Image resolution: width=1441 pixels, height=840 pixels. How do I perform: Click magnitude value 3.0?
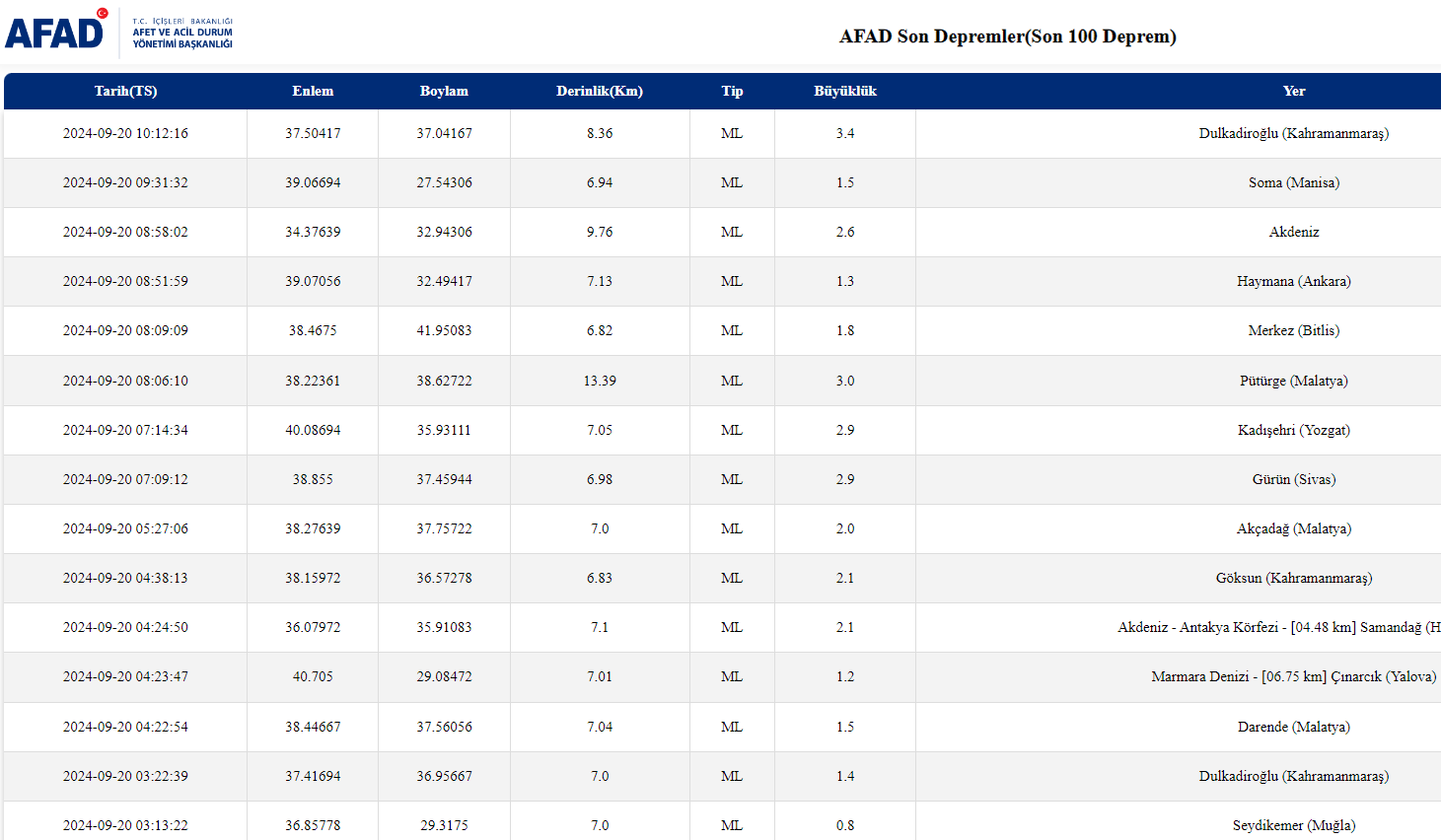(x=845, y=381)
